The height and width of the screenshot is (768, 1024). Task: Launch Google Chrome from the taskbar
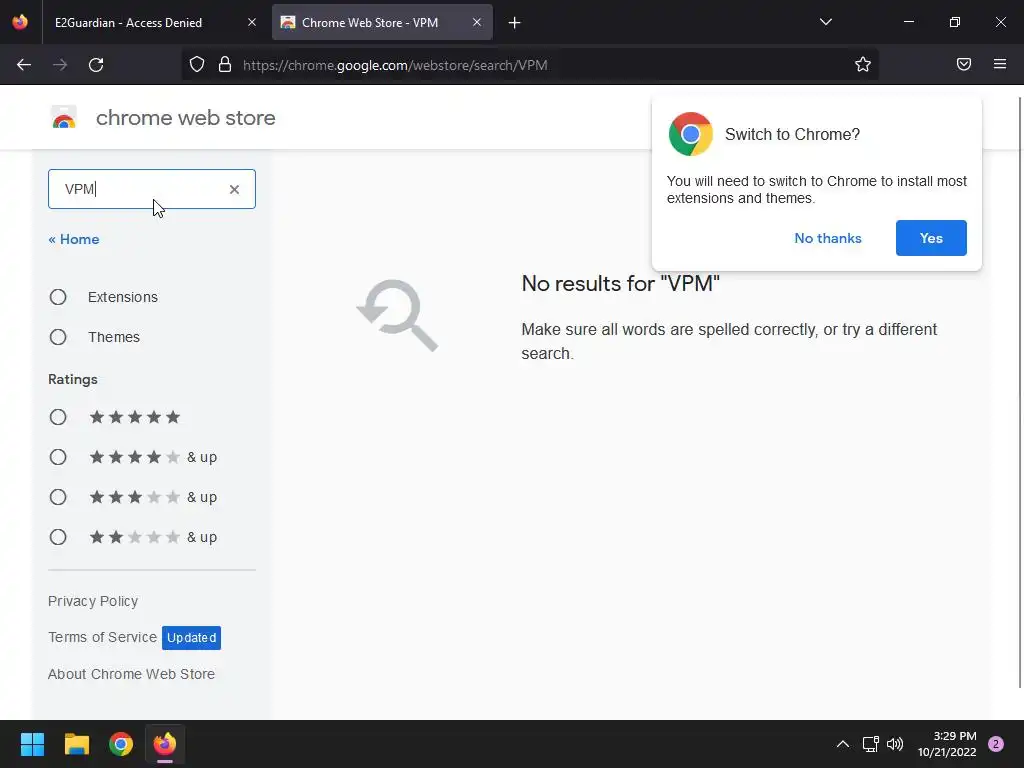[x=121, y=743]
